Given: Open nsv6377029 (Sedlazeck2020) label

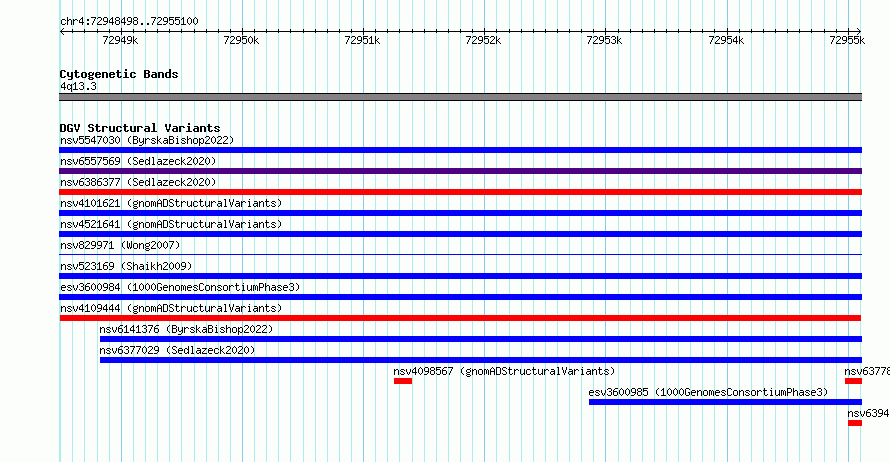Looking at the screenshot, I should 177,350.
